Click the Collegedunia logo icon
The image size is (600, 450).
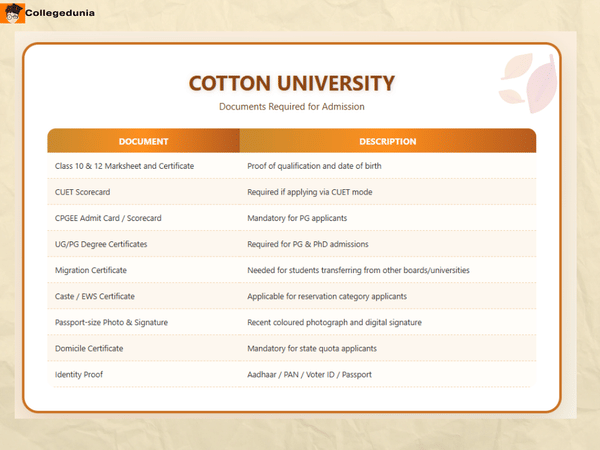click(12, 13)
